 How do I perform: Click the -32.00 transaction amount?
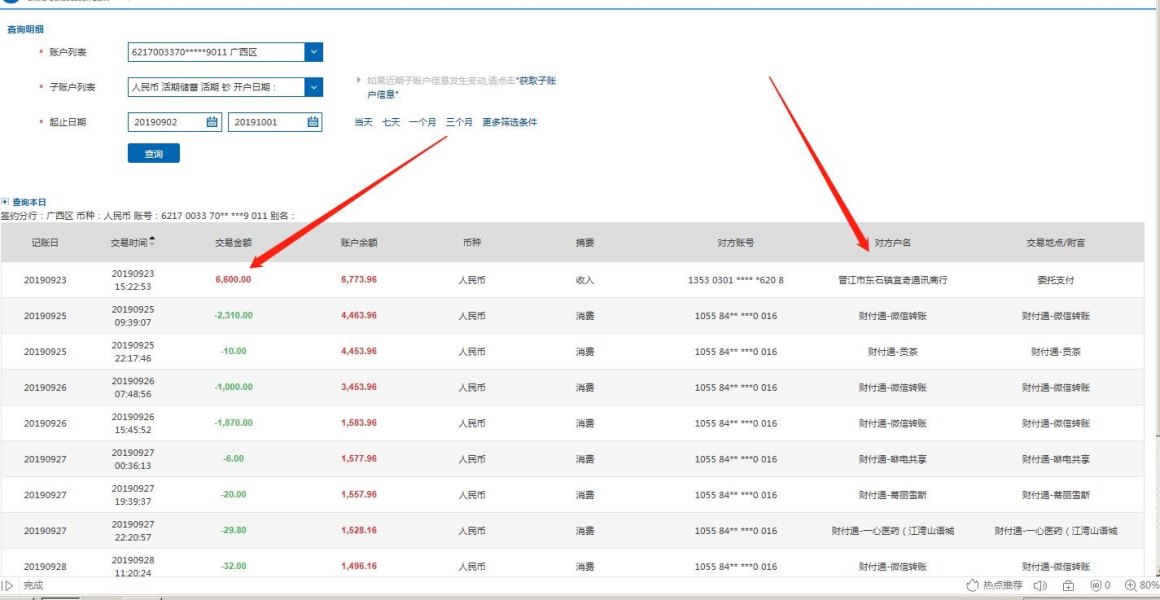tap(233, 566)
